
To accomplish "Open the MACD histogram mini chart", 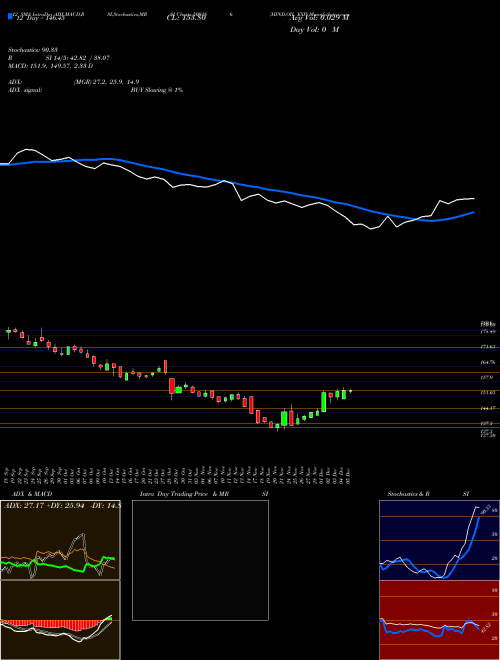I will coord(60,620).
